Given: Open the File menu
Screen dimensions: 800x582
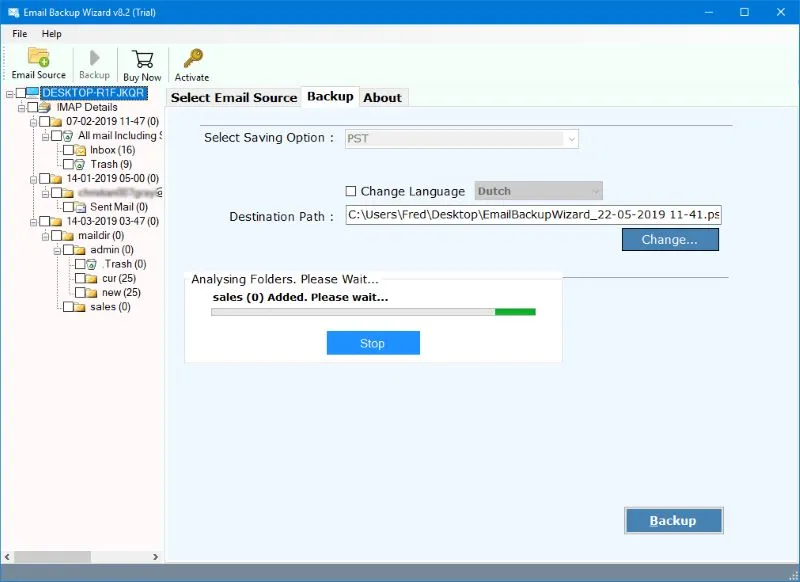Looking at the screenshot, I should pos(20,34).
